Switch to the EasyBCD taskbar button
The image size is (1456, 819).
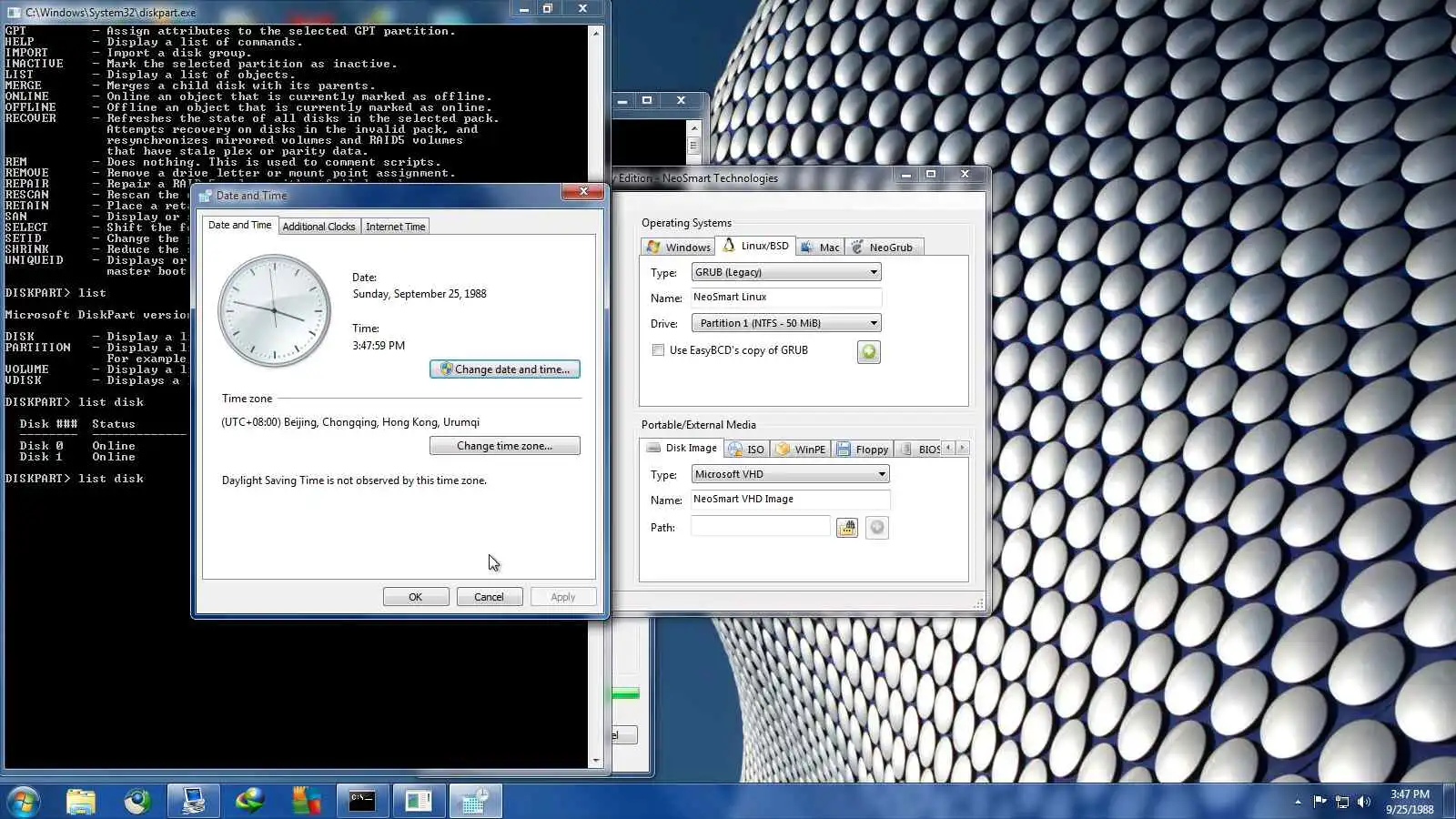[x=419, y=801]
